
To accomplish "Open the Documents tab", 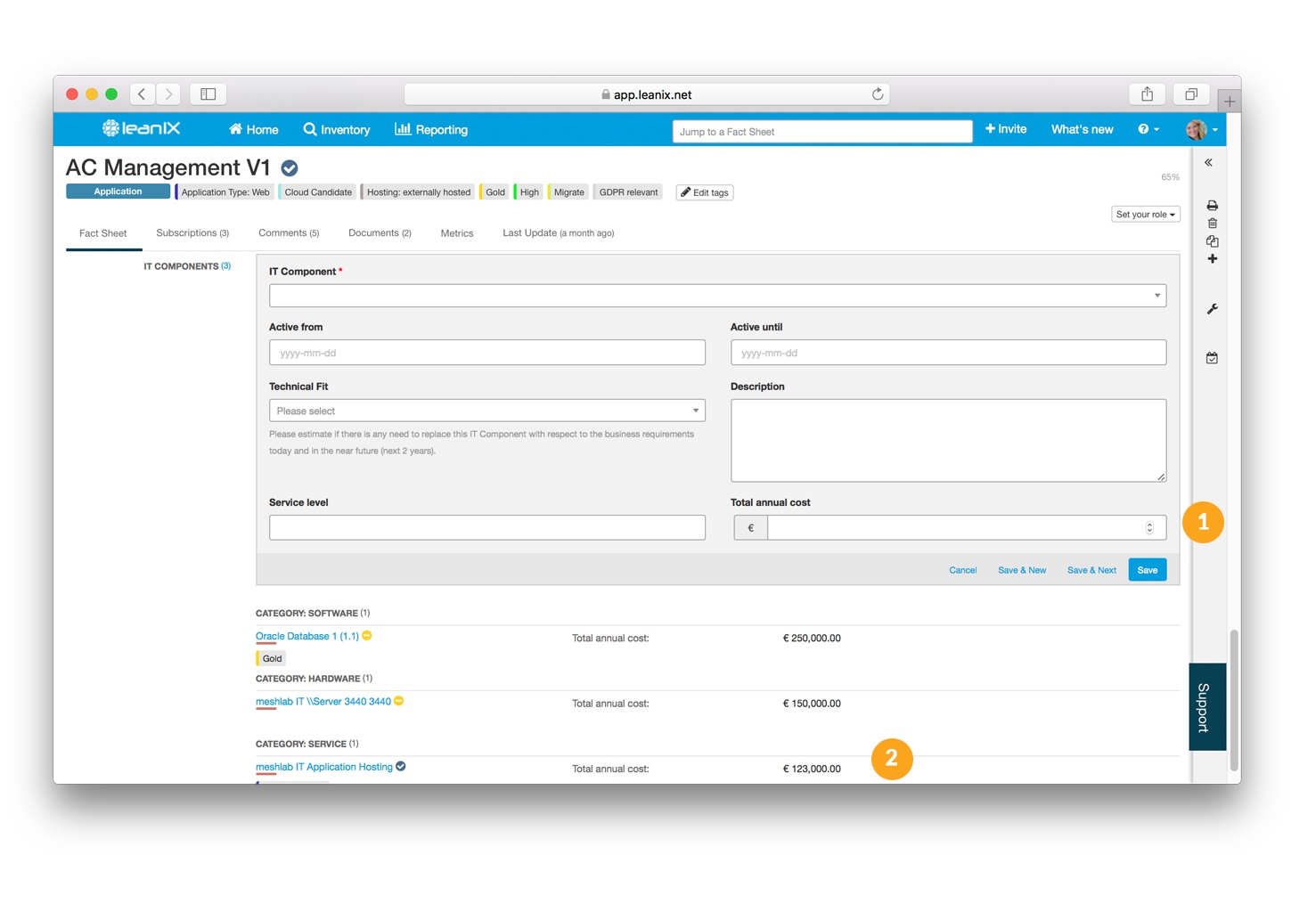I will (x=380, y=233).
